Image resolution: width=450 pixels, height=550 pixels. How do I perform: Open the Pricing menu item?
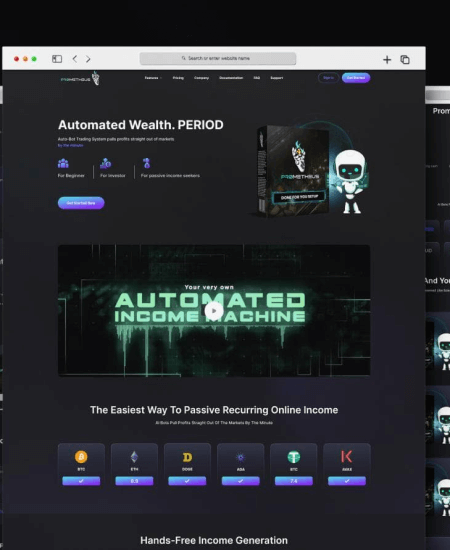click(178, 78)
